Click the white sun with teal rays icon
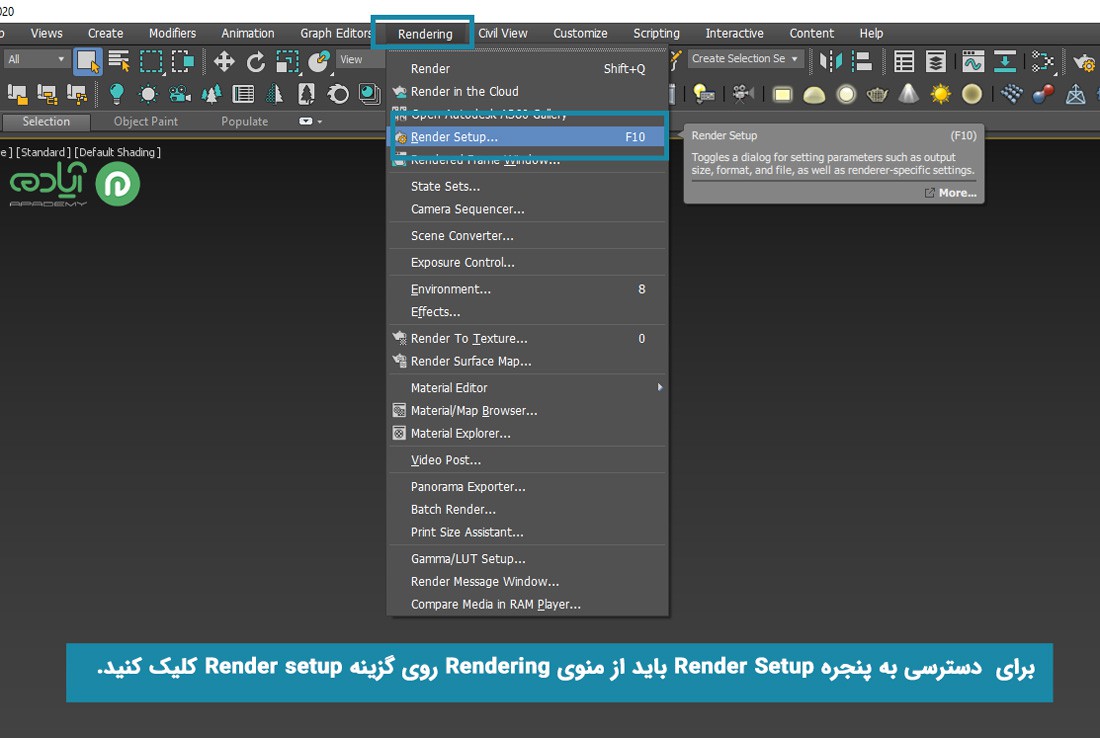The width and height of the screenshot is (1100, 738). click(148, 93)
